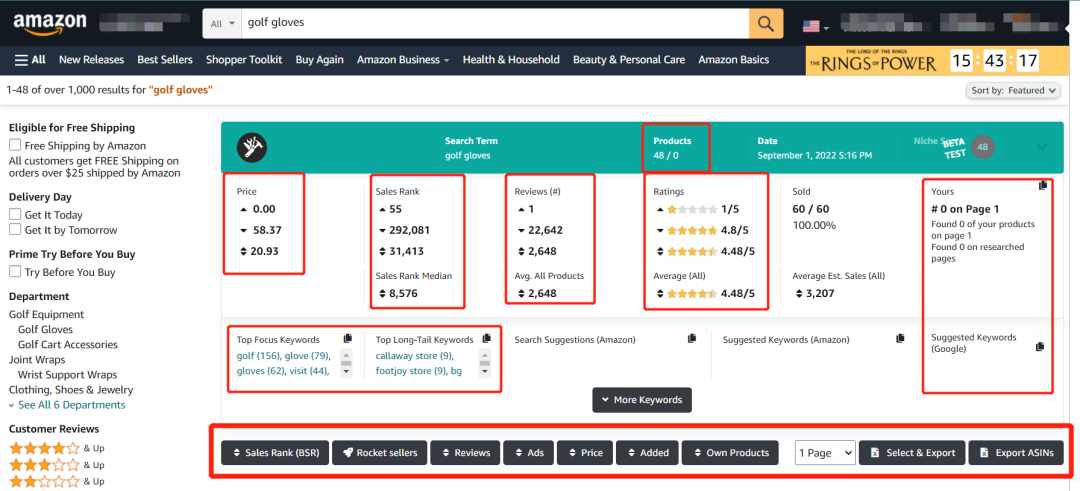Open Golf Gloves department link
The image size is (1080, 491).
[45, 330]
